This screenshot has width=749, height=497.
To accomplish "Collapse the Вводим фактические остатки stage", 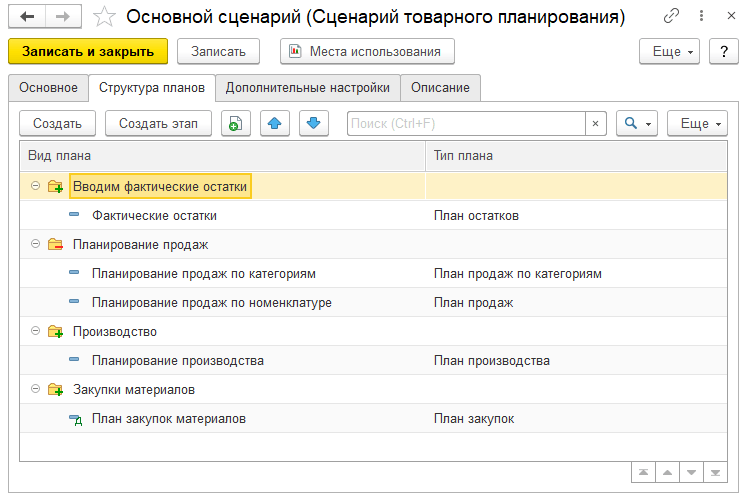I will (35, 186).
